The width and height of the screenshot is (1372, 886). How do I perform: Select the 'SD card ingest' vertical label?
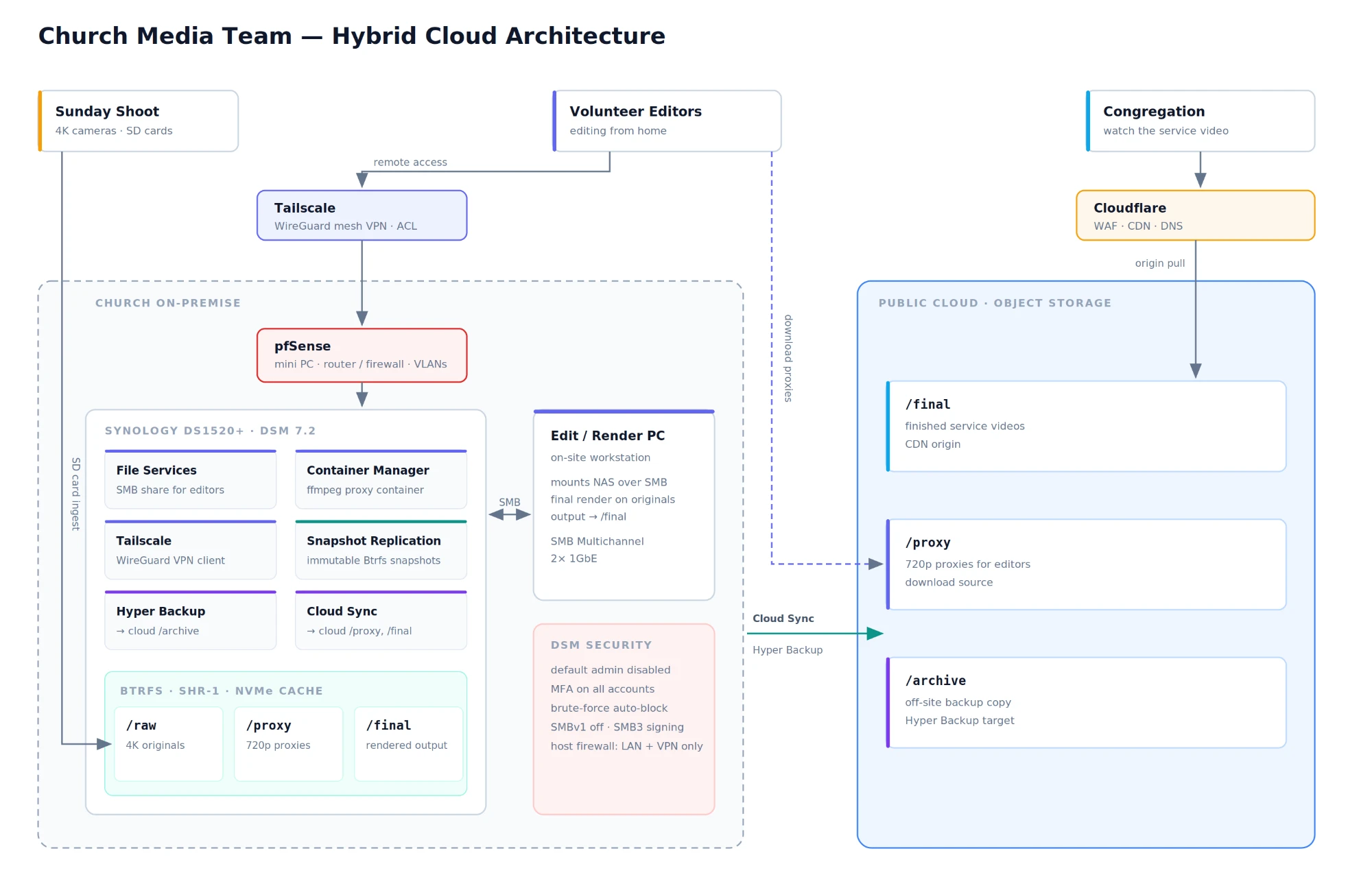(75, 494)
